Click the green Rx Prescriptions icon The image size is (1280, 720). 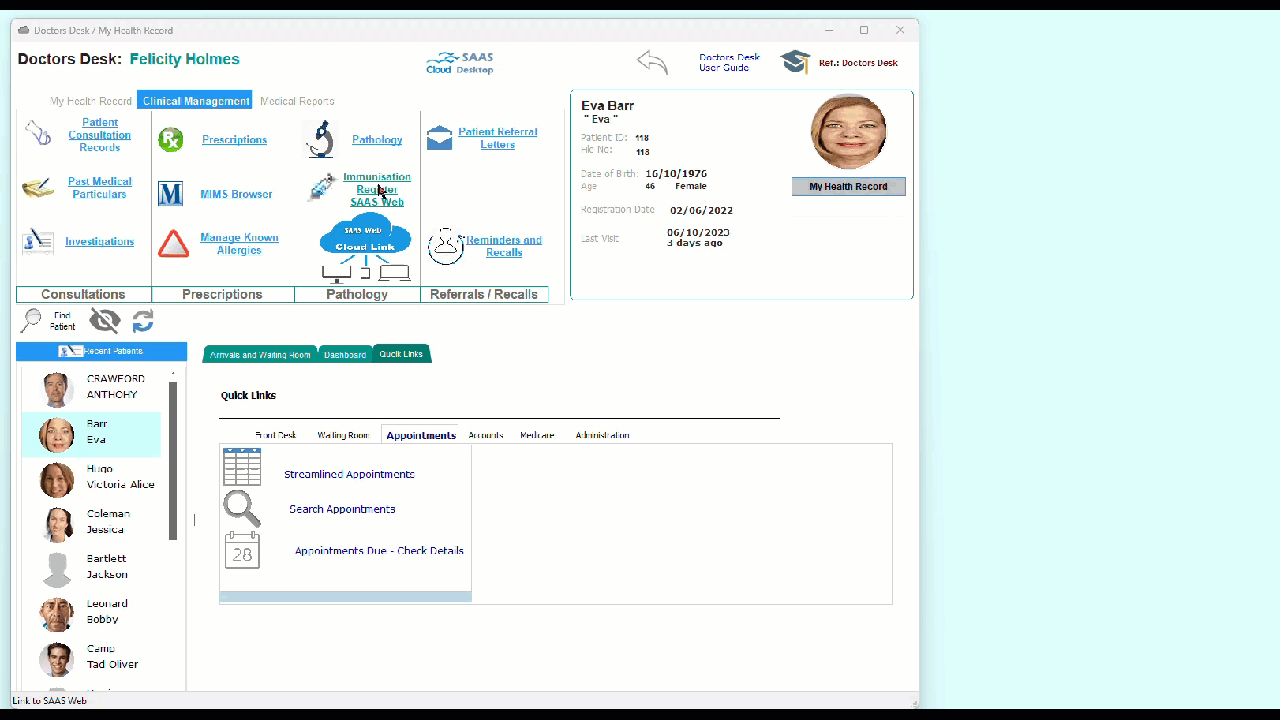pyautogui.click(x=171, y=140)
